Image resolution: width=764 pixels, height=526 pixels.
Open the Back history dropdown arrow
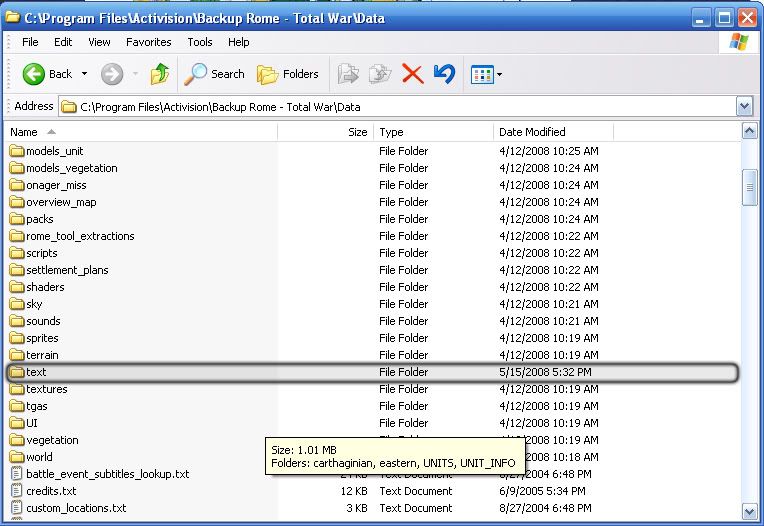(x=84, y=74)
